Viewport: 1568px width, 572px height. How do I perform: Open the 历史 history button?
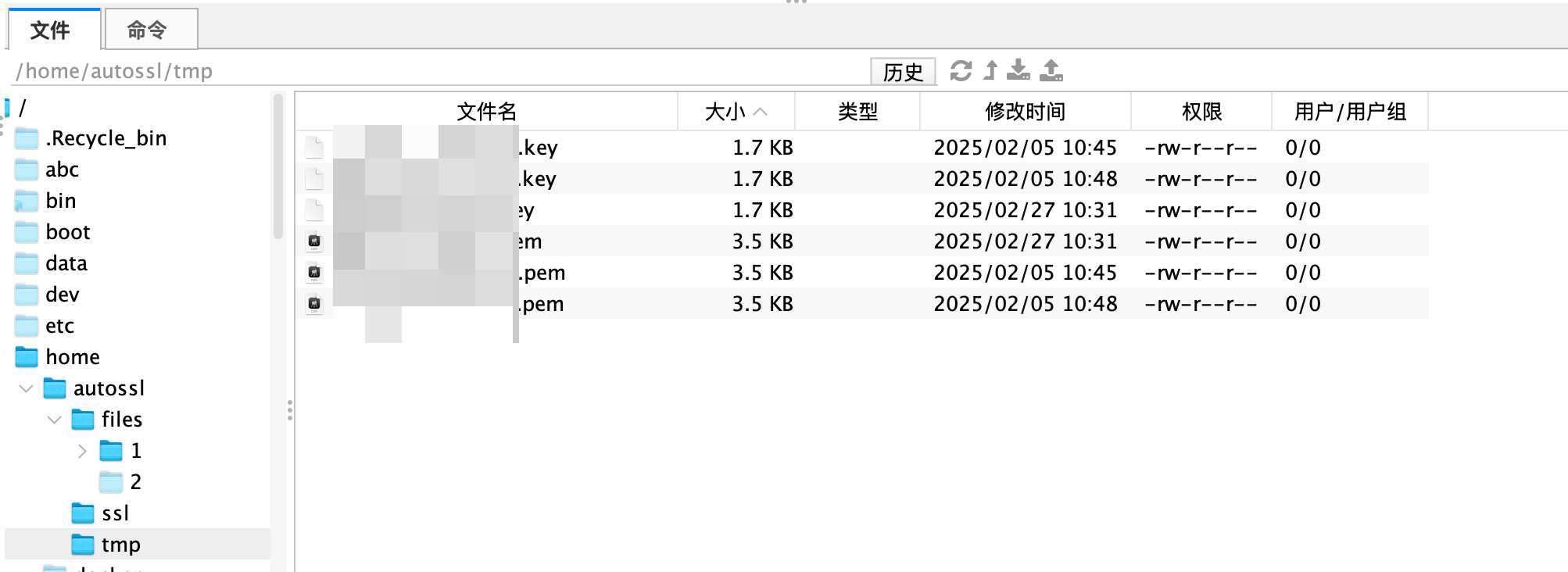pyautogui.click(x=903, y=72)
